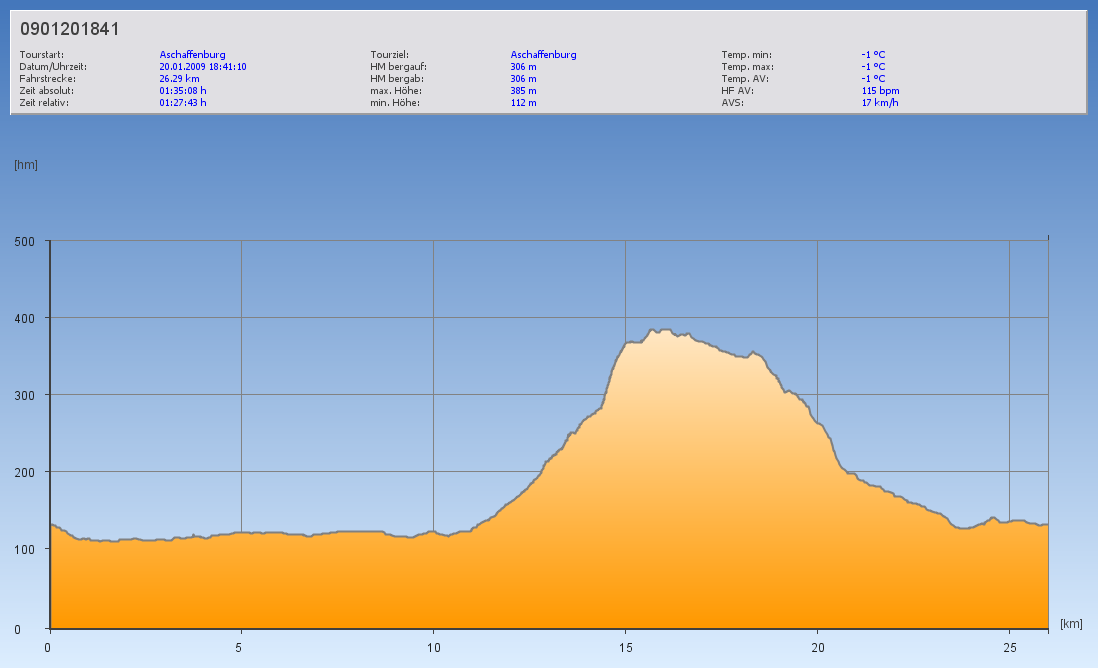This screenshot has width=1098, height=668.
Task: Click the HM bergauf label
Action: tap(398, 67)
